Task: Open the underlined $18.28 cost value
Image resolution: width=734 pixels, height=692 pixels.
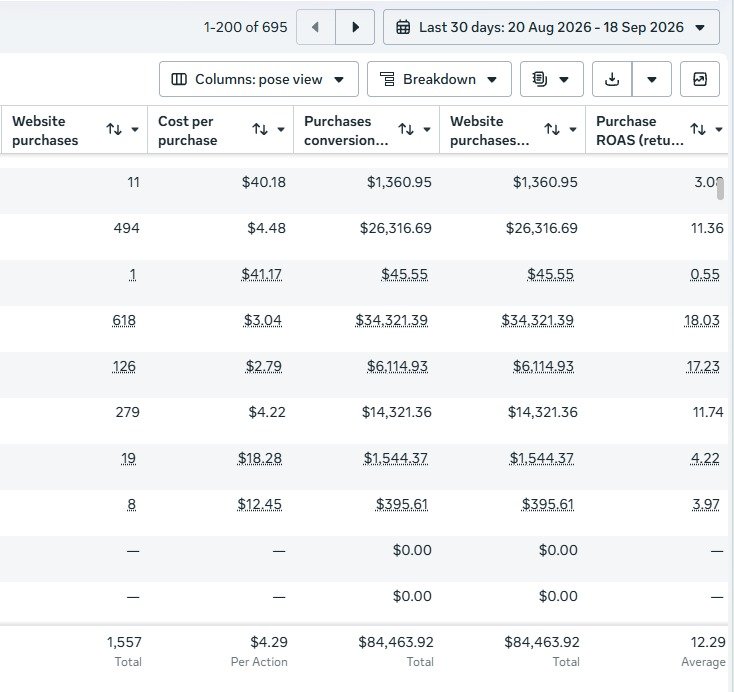Action: [x=260, y=458]
